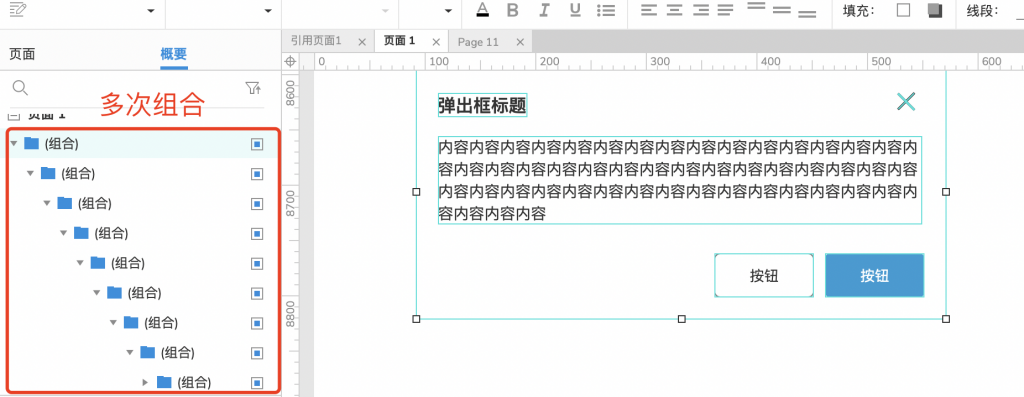Open the font color picker
Image resolution: width=1024 pixels, height=397 pixels.
482,10
